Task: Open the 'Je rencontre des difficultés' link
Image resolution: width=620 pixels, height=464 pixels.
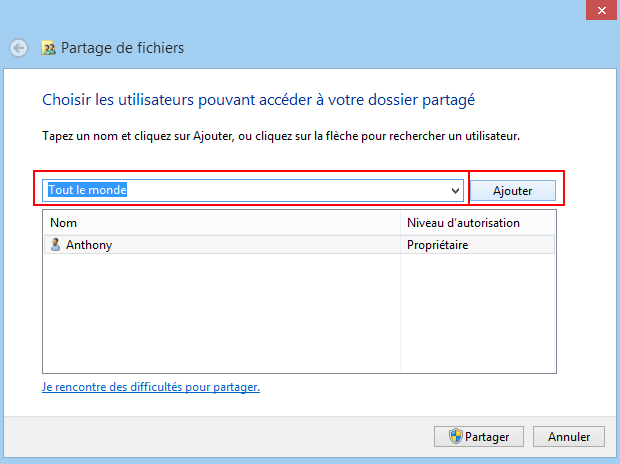Action: pos(151,387)
